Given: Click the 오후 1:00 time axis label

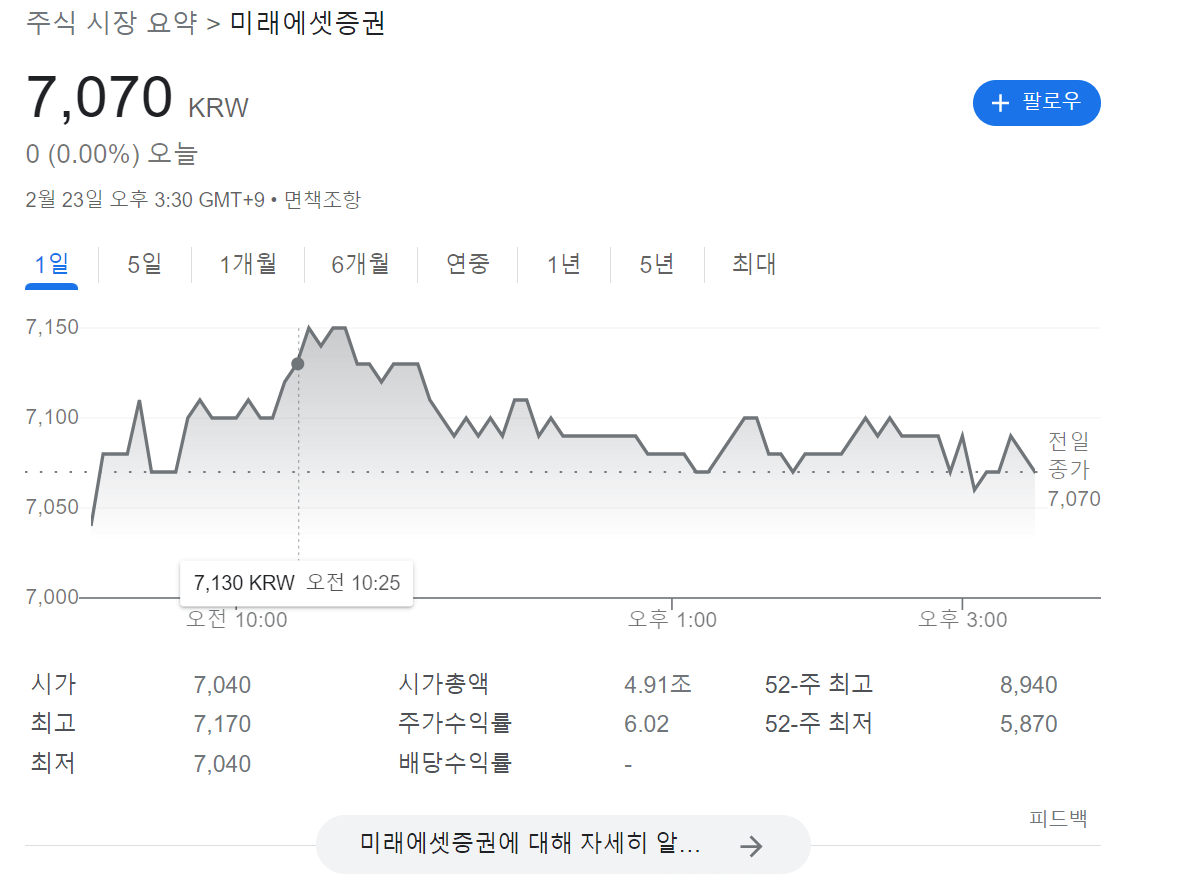Looking at the screenshot, I should click(x=672, y=620).
